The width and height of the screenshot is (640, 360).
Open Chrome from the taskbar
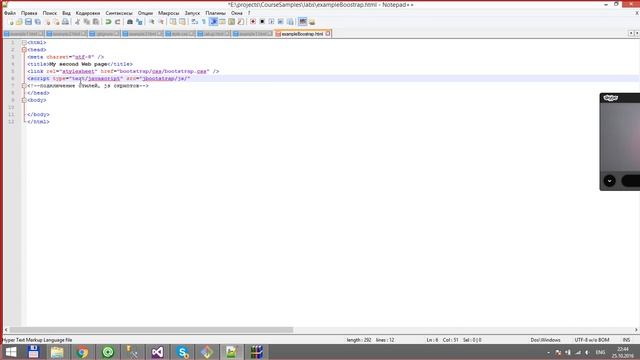82,352
